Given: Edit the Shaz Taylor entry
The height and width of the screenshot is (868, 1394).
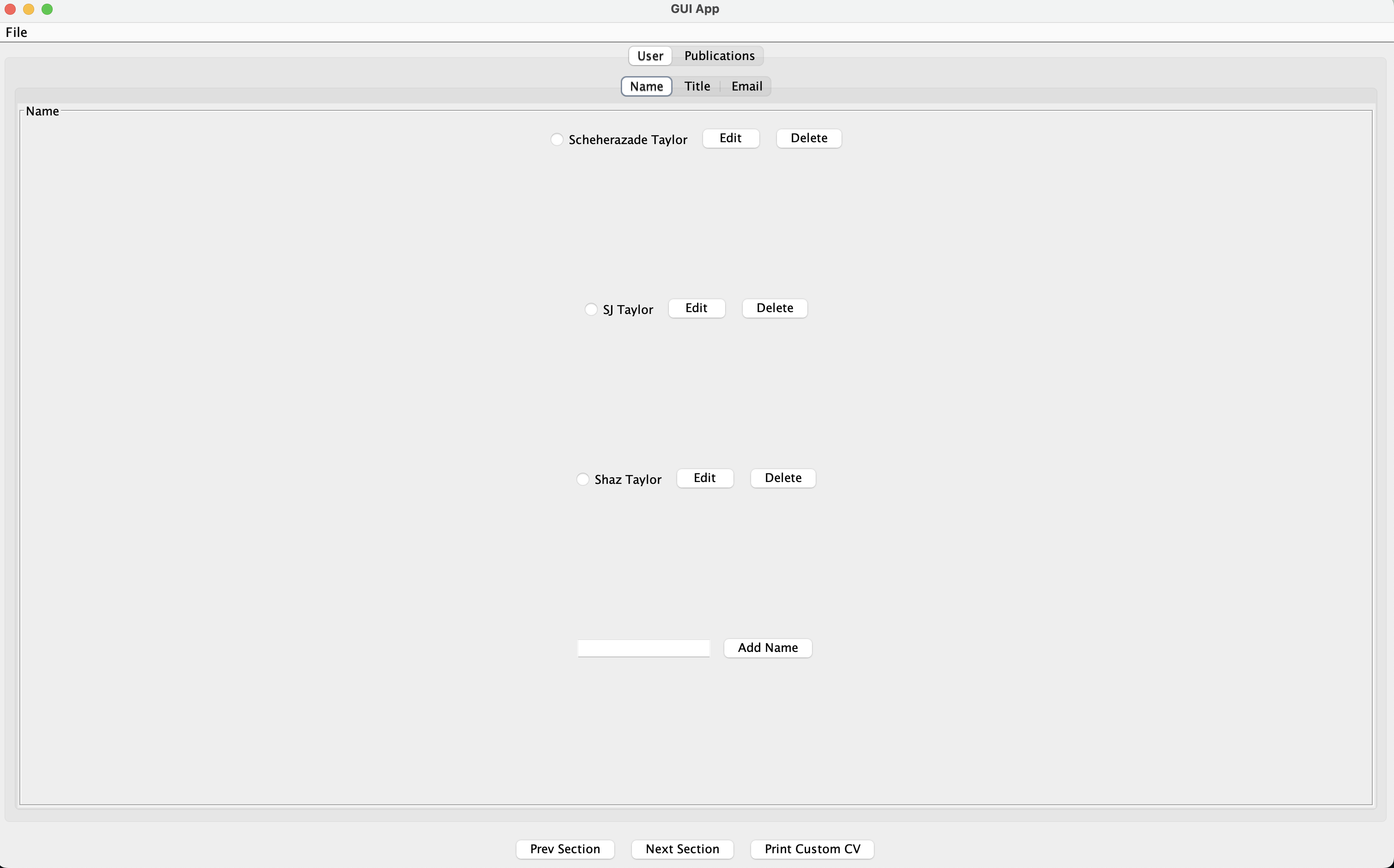Looking at the screenshot, I should pyautogui.click(x=705, y=477).
